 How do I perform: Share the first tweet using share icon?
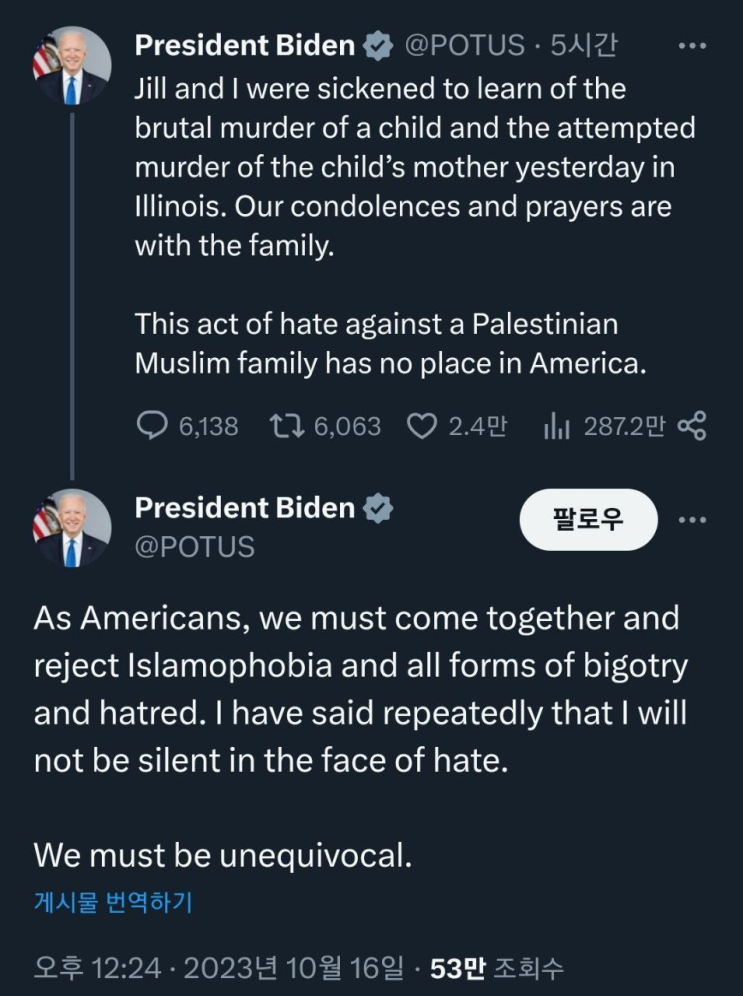pos(692,426)
